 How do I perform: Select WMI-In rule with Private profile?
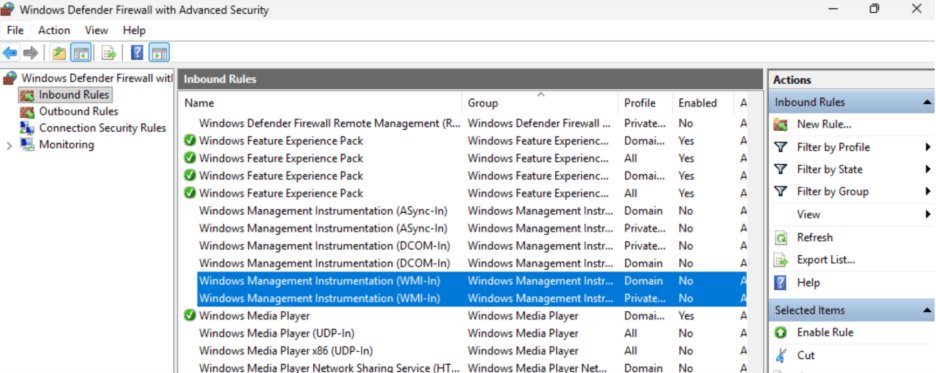coord(472,298)
